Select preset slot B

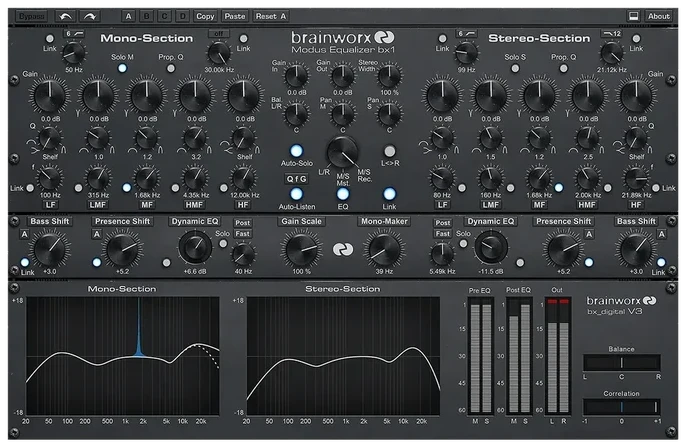click(x=147, y=17)
